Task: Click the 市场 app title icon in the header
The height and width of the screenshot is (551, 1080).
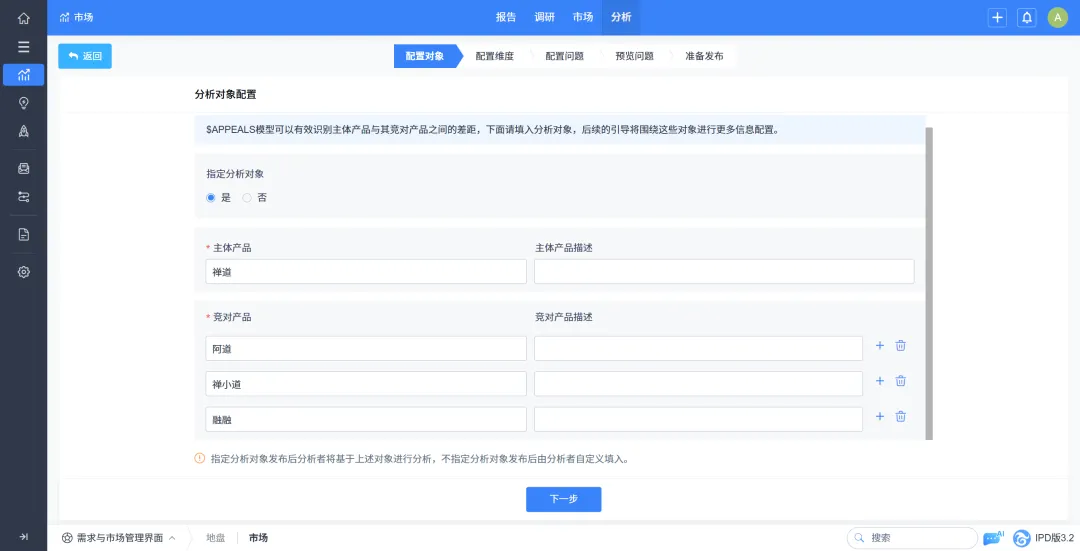Action: click(x=65, y=17)
